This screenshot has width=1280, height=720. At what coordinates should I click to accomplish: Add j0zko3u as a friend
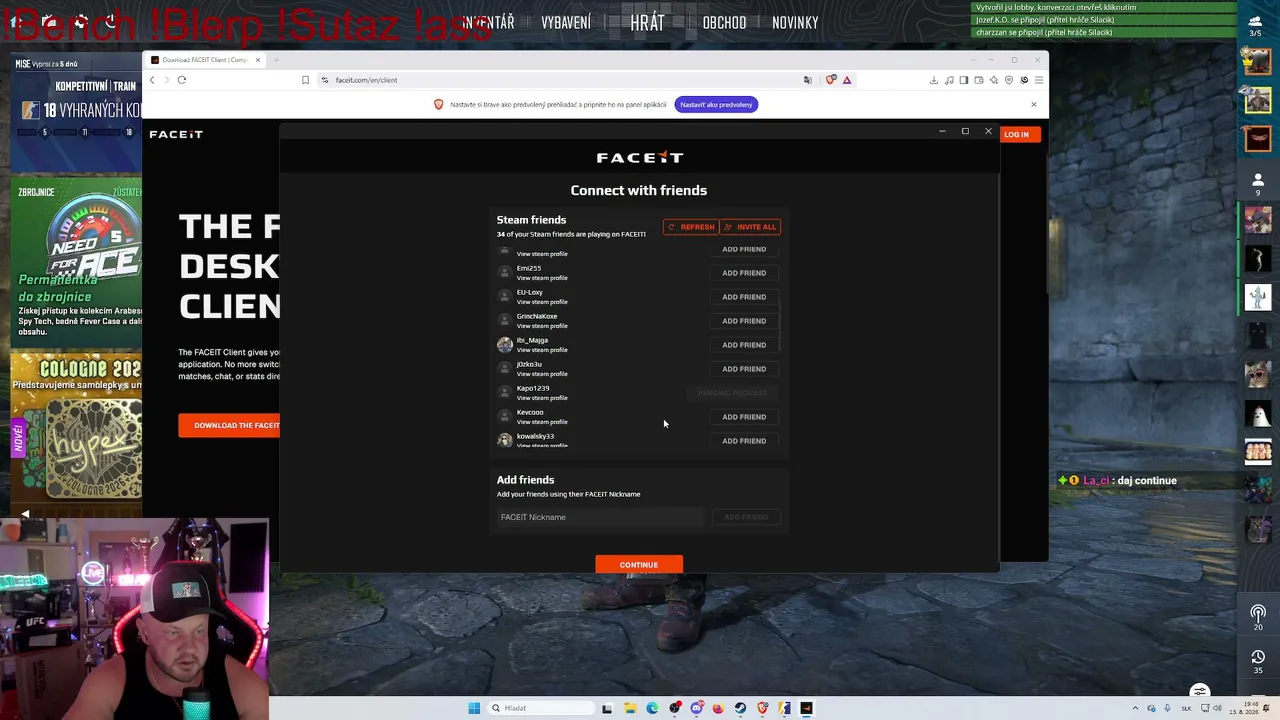744,369
